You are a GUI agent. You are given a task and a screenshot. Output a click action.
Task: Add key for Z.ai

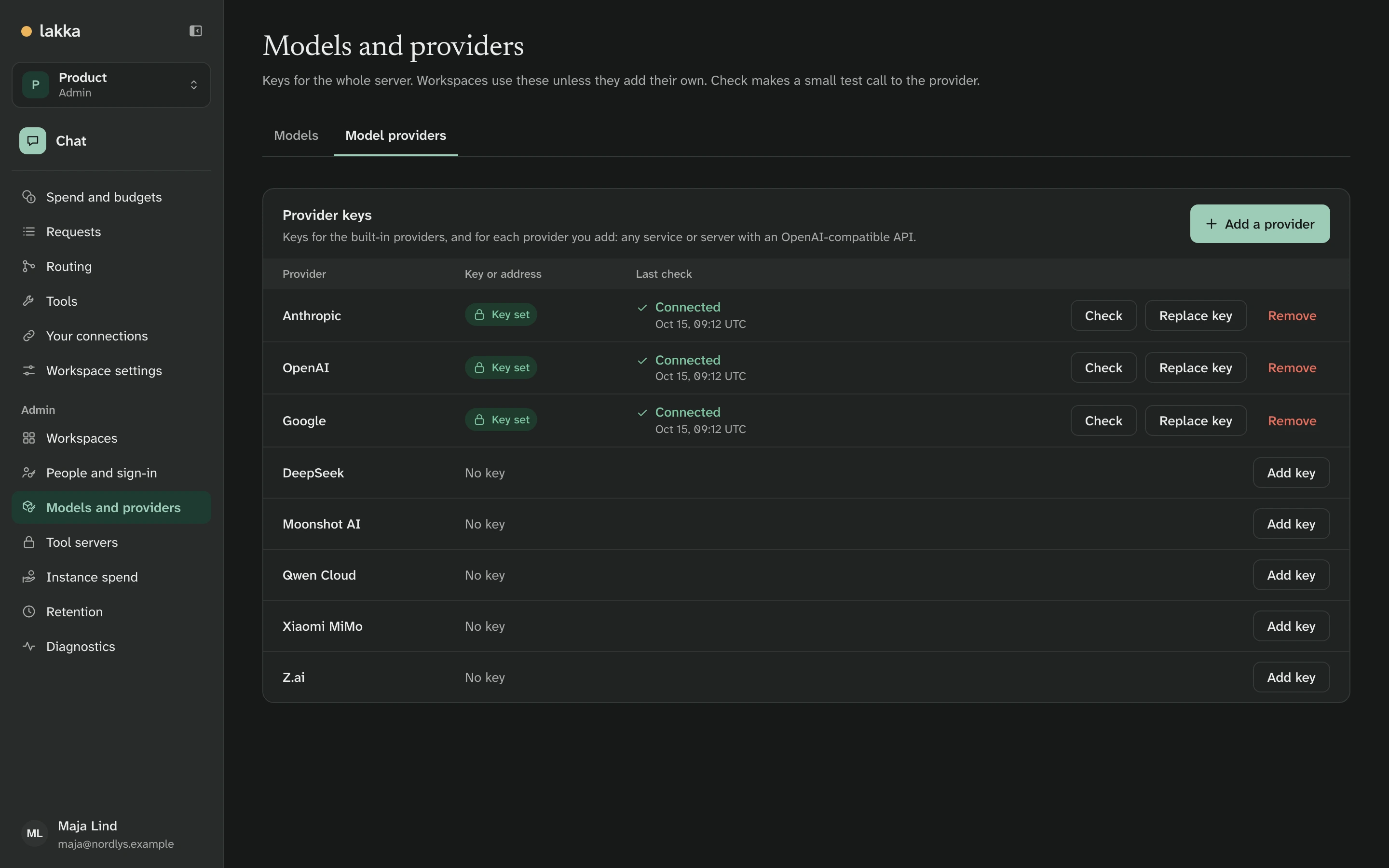1291,677
